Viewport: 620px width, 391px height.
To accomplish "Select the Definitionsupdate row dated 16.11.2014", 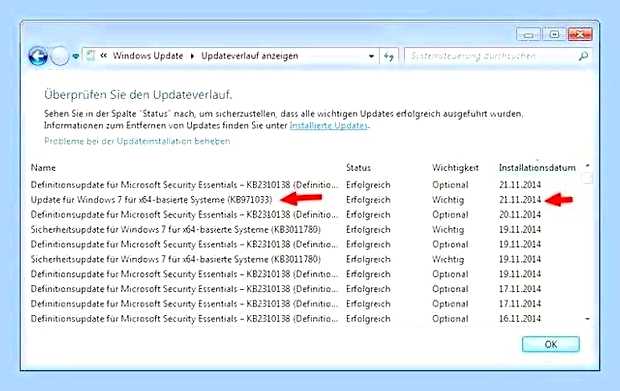I will (x=305, y=319).
